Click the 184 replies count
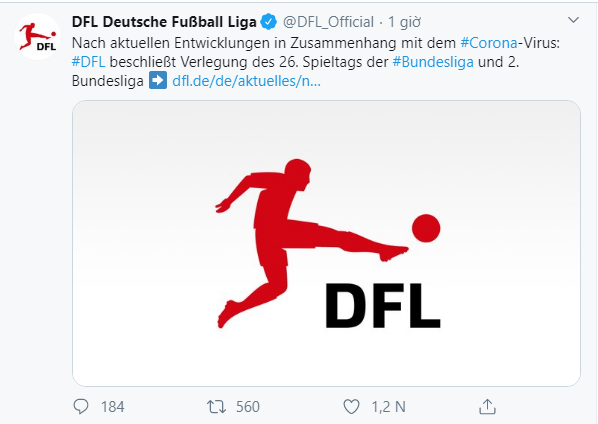The image size is (598, 424). point(113,407)
